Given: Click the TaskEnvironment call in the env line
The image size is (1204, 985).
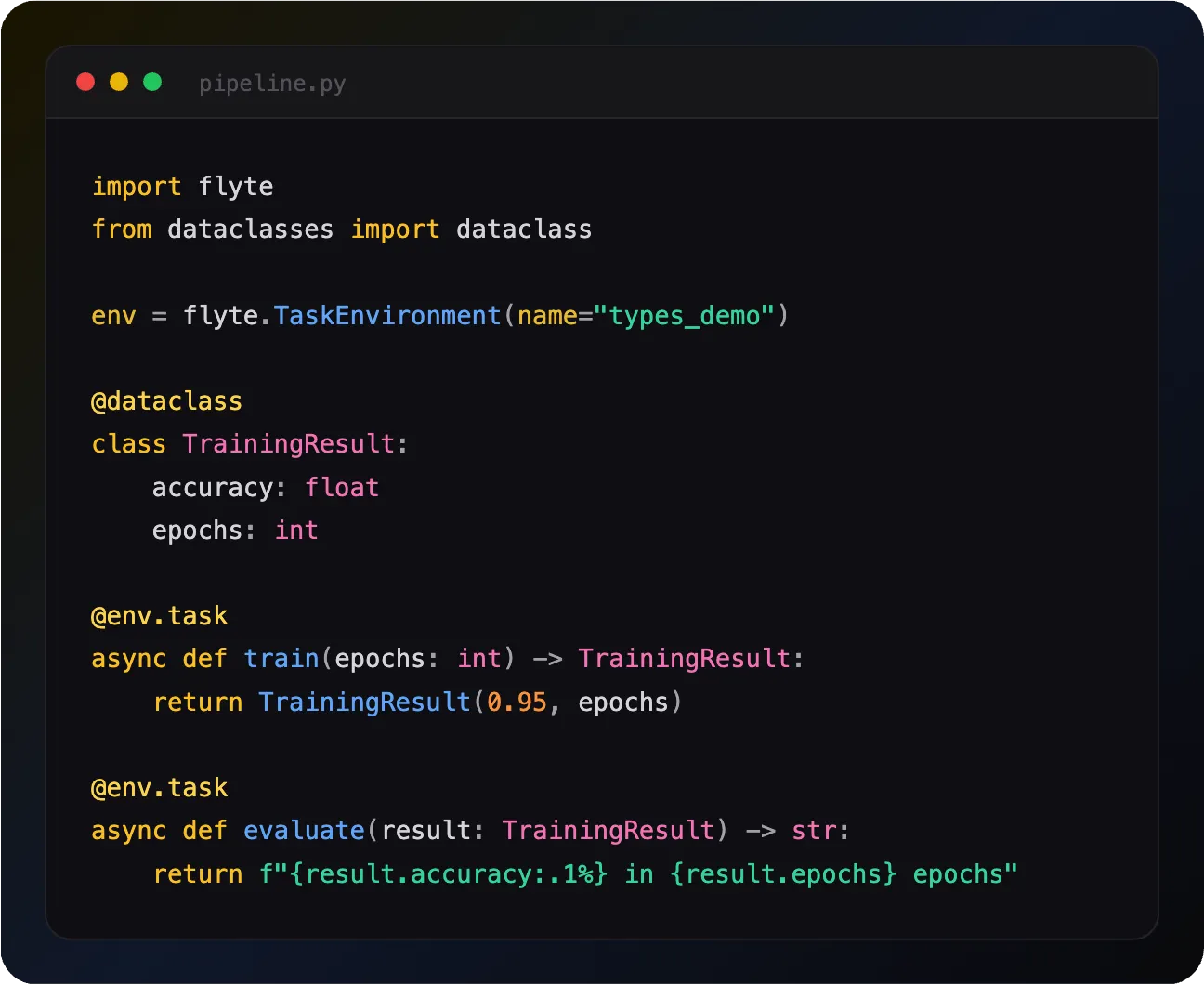Looking at the screenshot, I should pyautogui.click(x=387, y=316).
